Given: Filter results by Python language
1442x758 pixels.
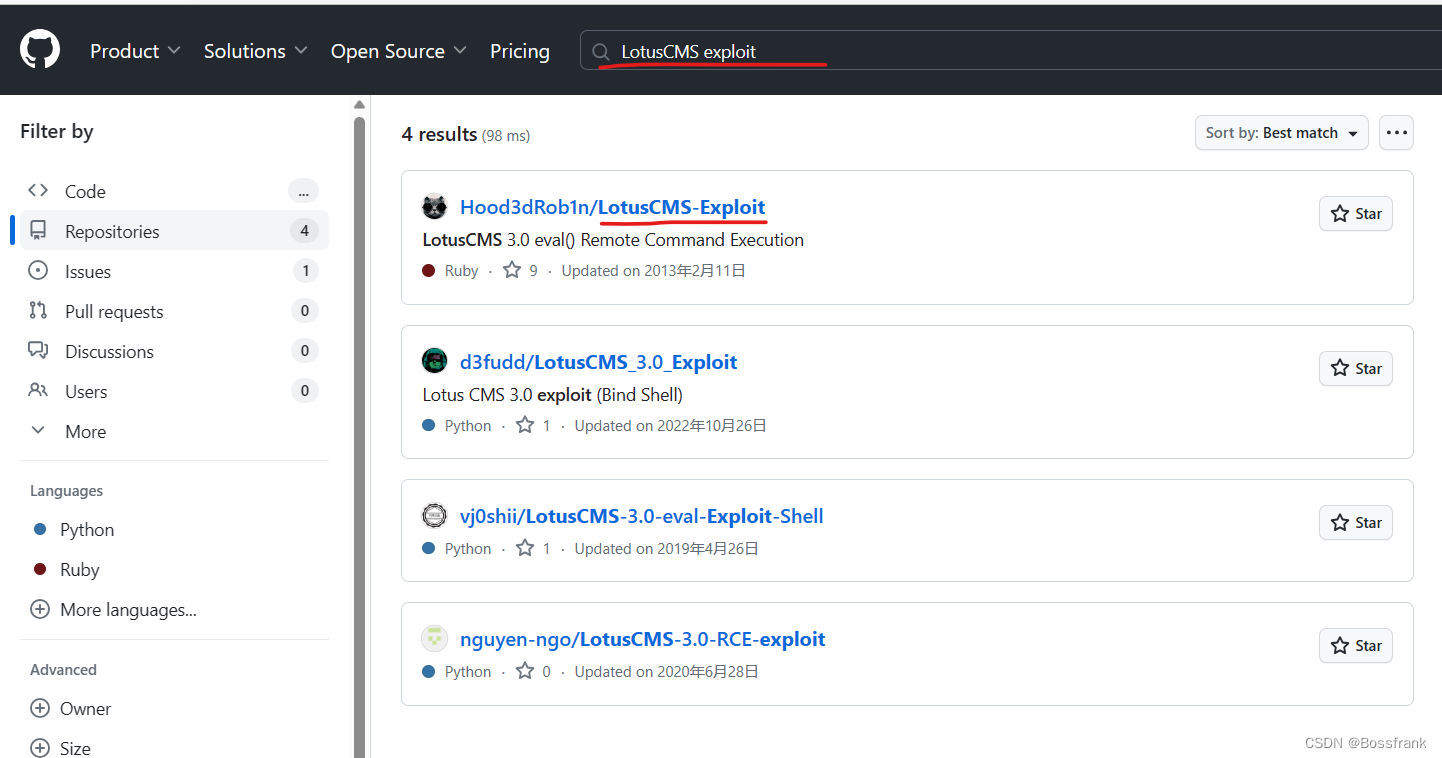Looking at the screenshot, I should (x=87, y=529).
